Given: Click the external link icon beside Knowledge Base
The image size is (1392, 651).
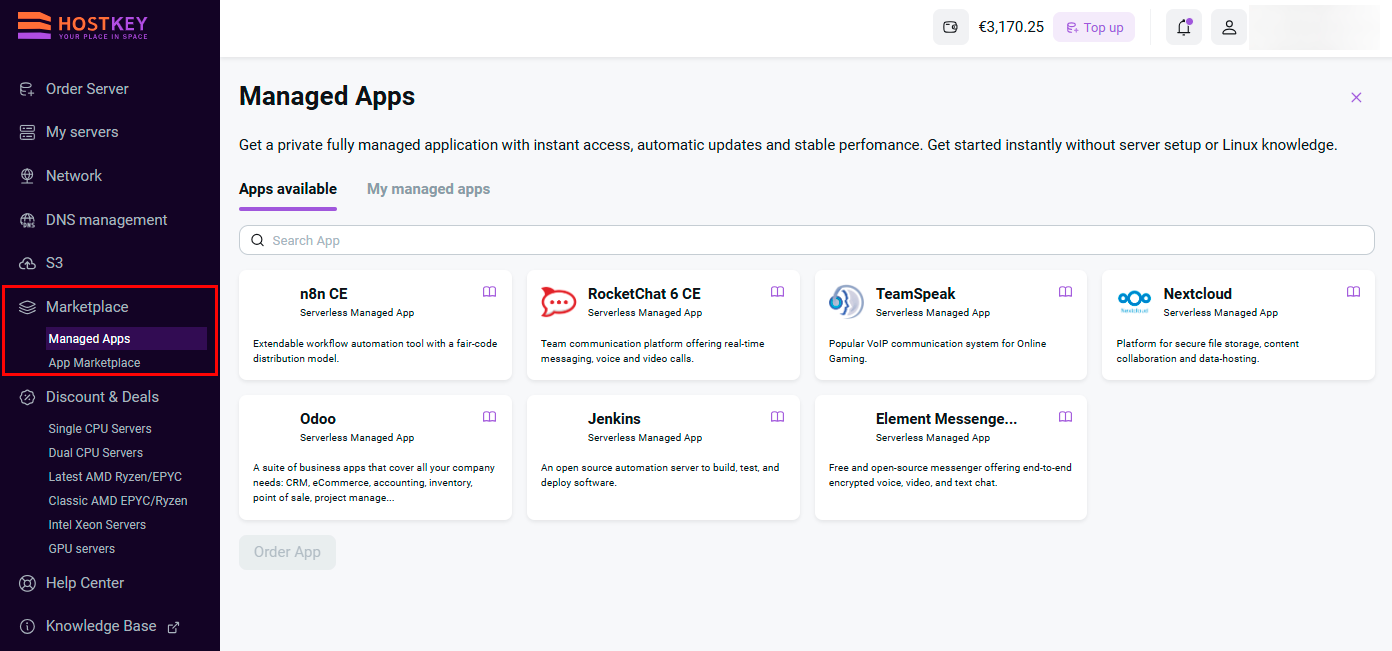Looking at the screenshot, I should click(173, 627).
